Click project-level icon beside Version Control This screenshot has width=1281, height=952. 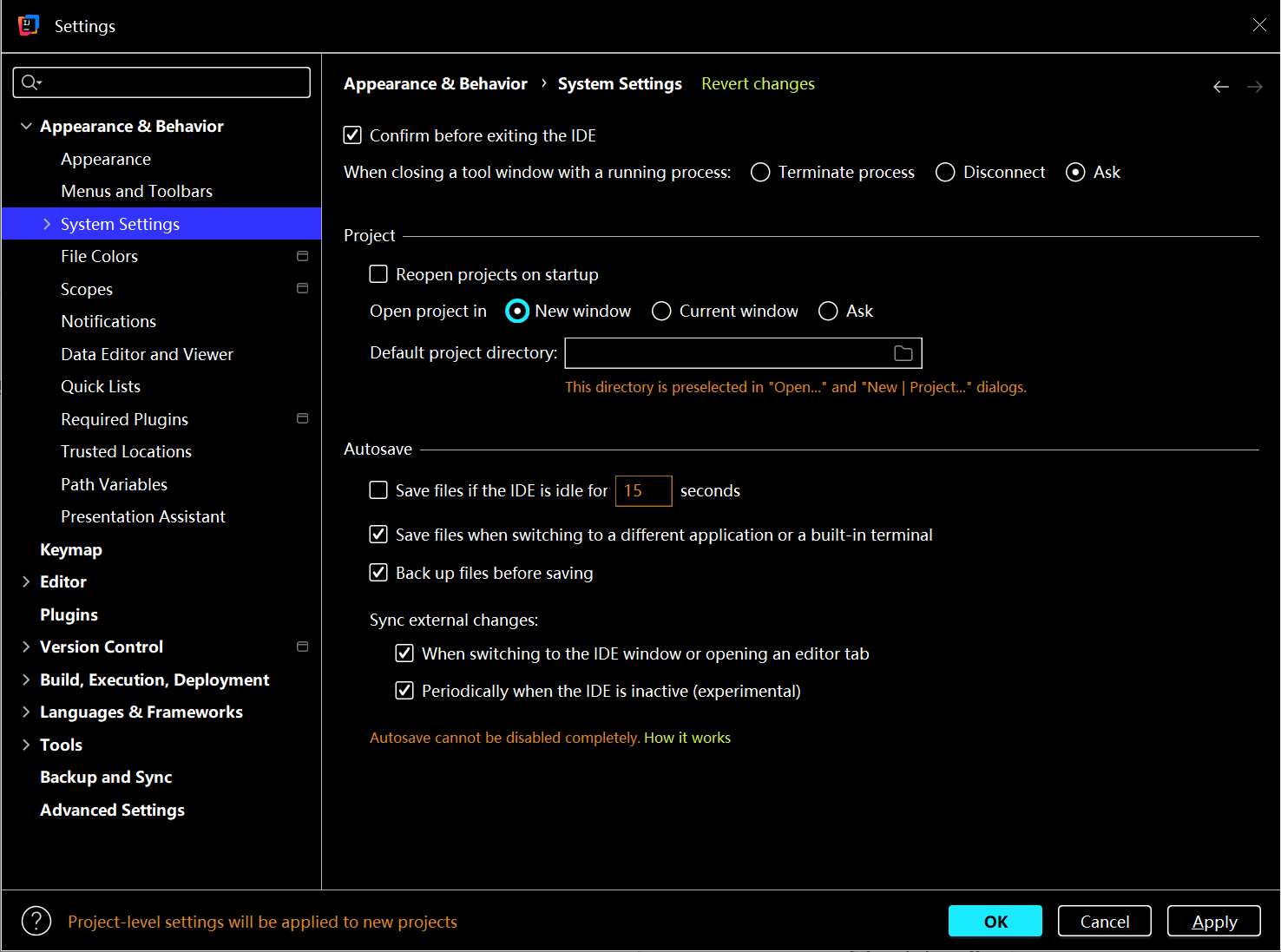pos(302,647)
